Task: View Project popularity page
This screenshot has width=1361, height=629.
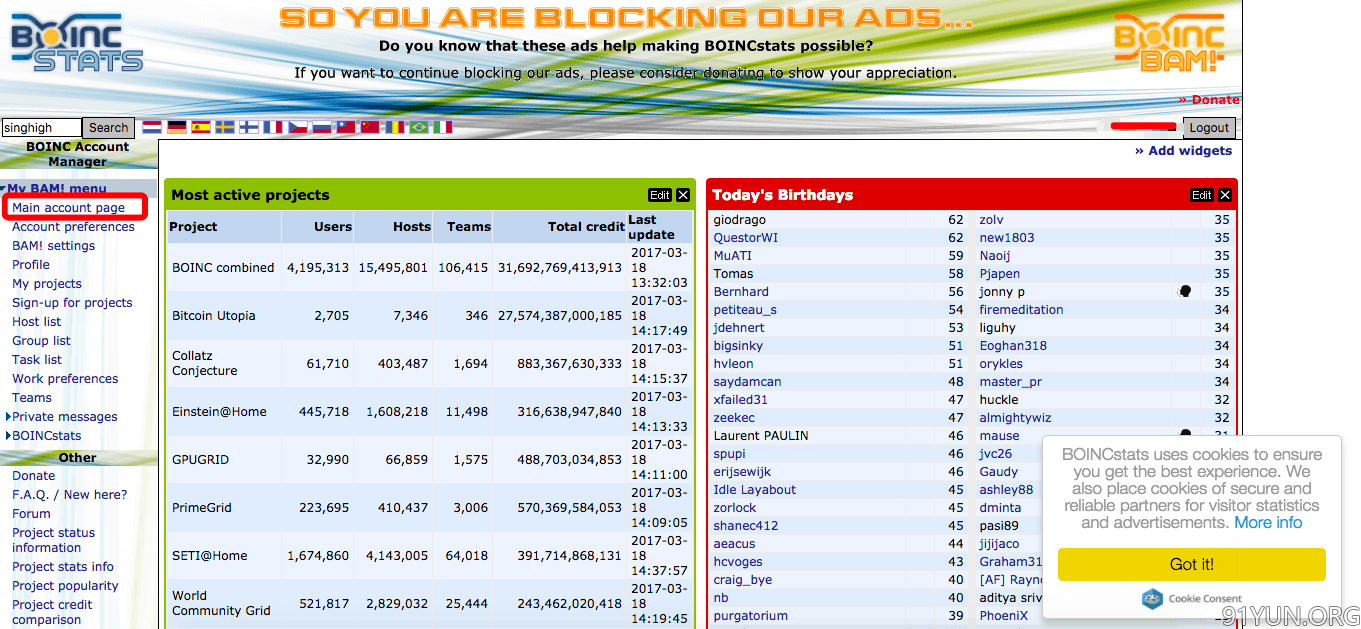Action: (65, 586)
